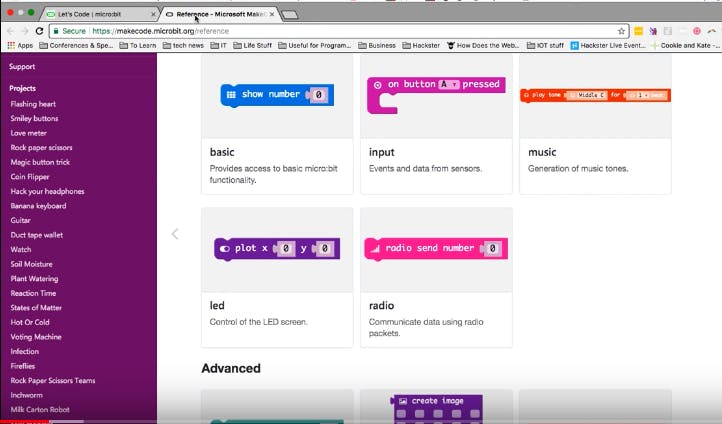Open Rock paper scissors project
The width and height of the screenshot is (722, 424).
point(41,147)
